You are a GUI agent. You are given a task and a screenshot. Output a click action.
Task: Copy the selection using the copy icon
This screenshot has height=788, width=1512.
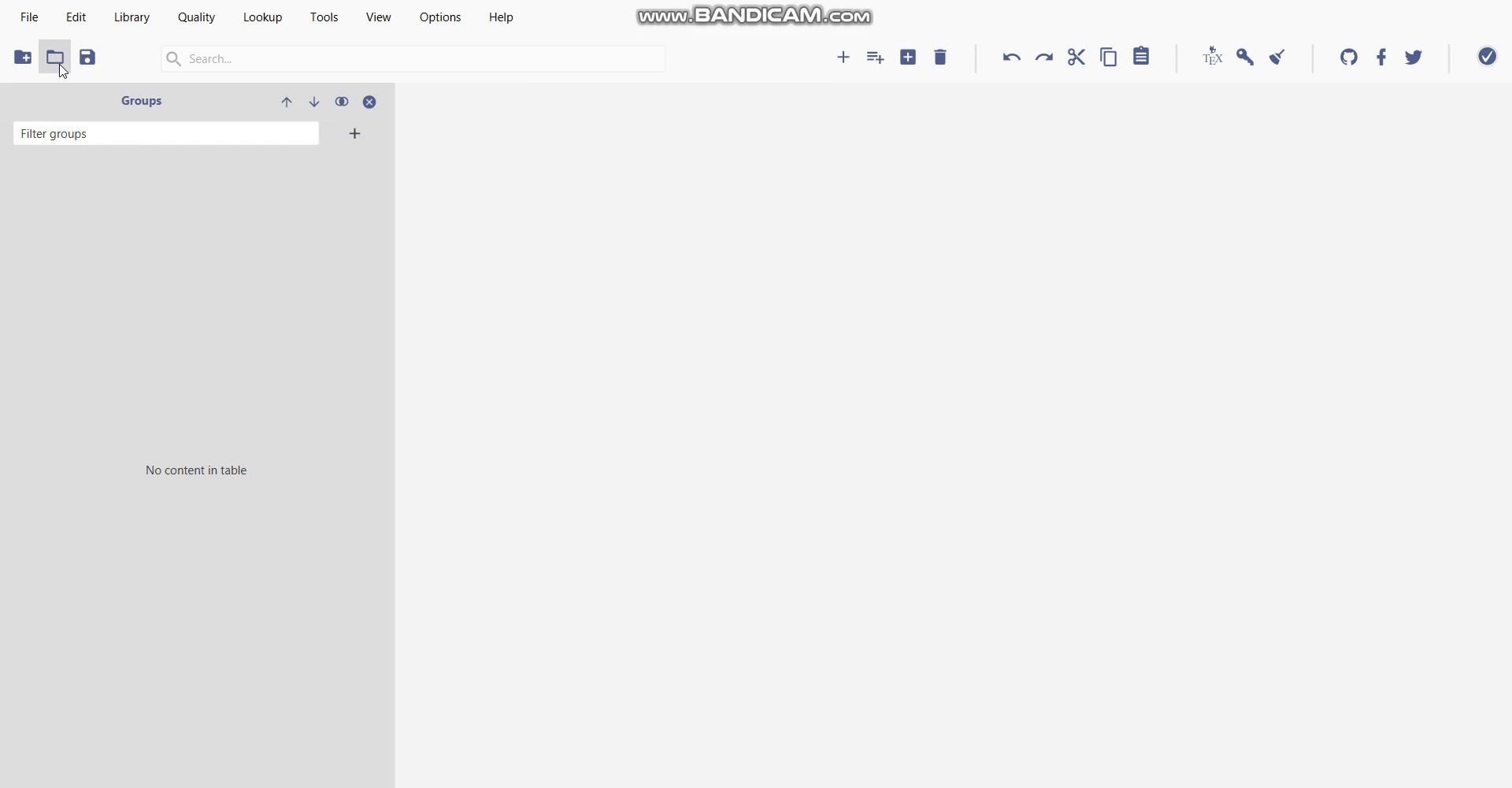click(x=1109, y=58)
